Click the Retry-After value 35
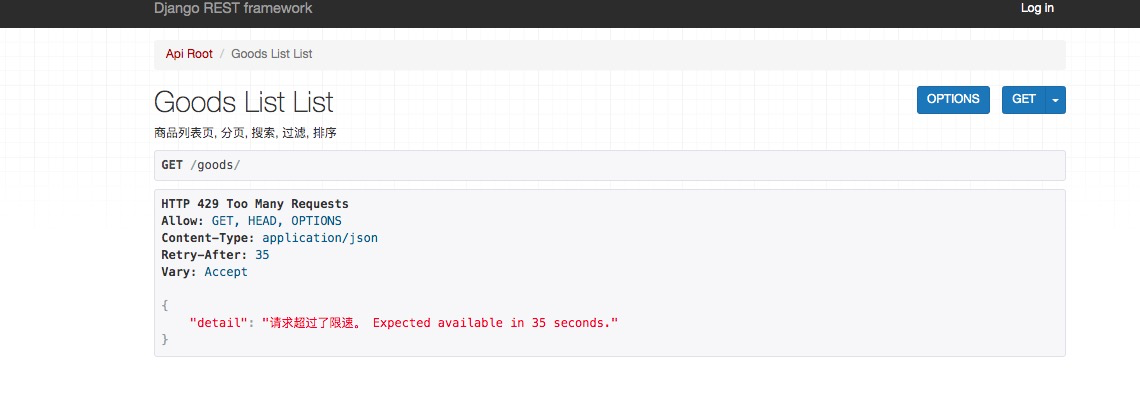Image resolution: width=1140 pixels, height=409 pixels. coord(262,255)
